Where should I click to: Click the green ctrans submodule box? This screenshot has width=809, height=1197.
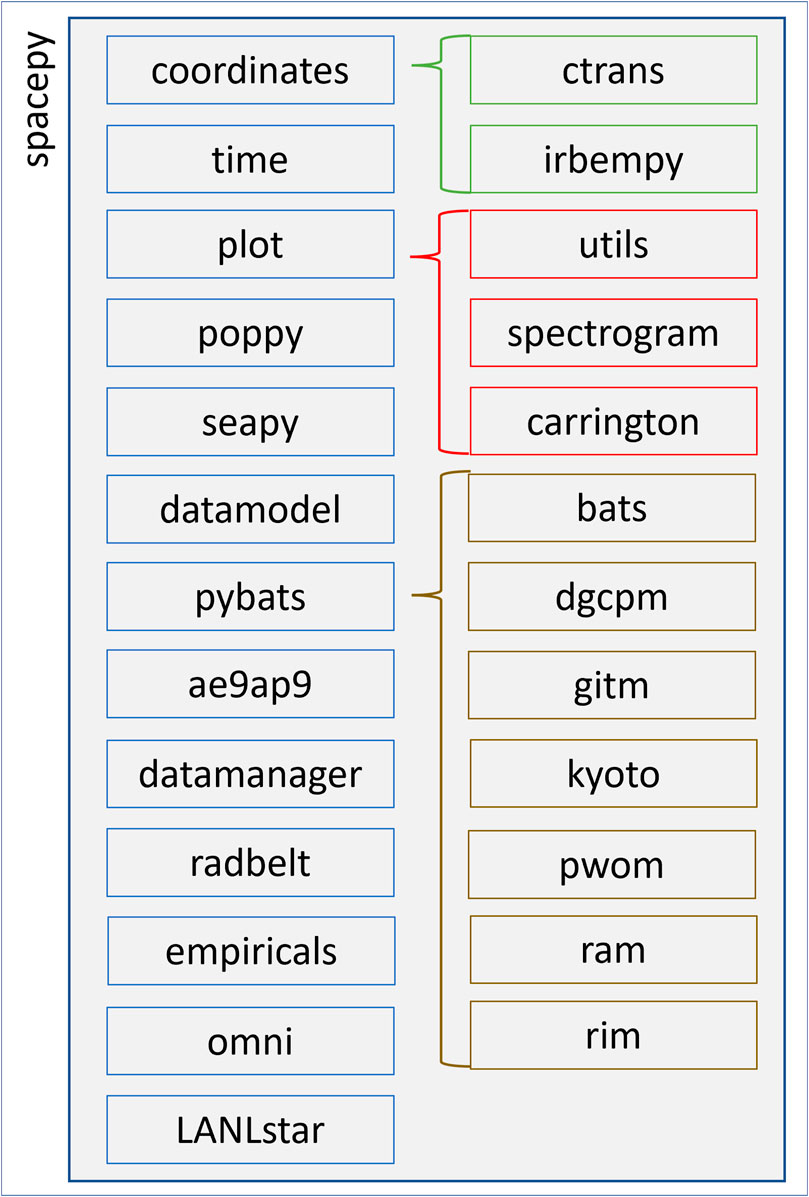(x=613, y=70)
